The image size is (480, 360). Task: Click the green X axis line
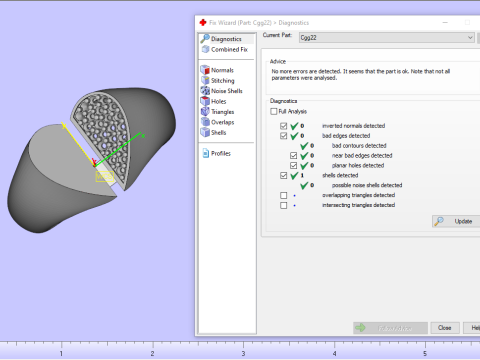(x=118, y=149)
